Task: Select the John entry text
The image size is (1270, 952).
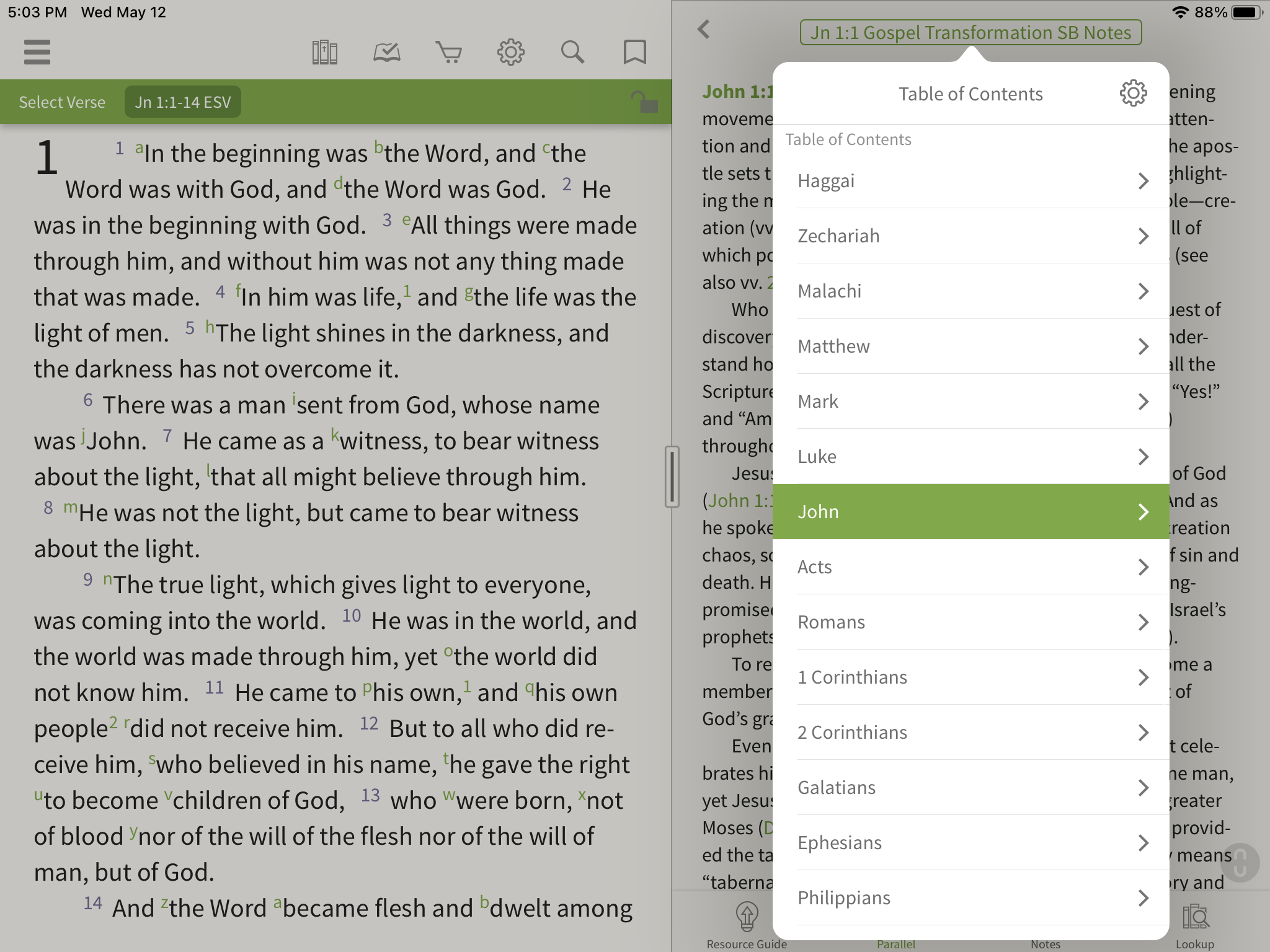Action: click(818, 512)
